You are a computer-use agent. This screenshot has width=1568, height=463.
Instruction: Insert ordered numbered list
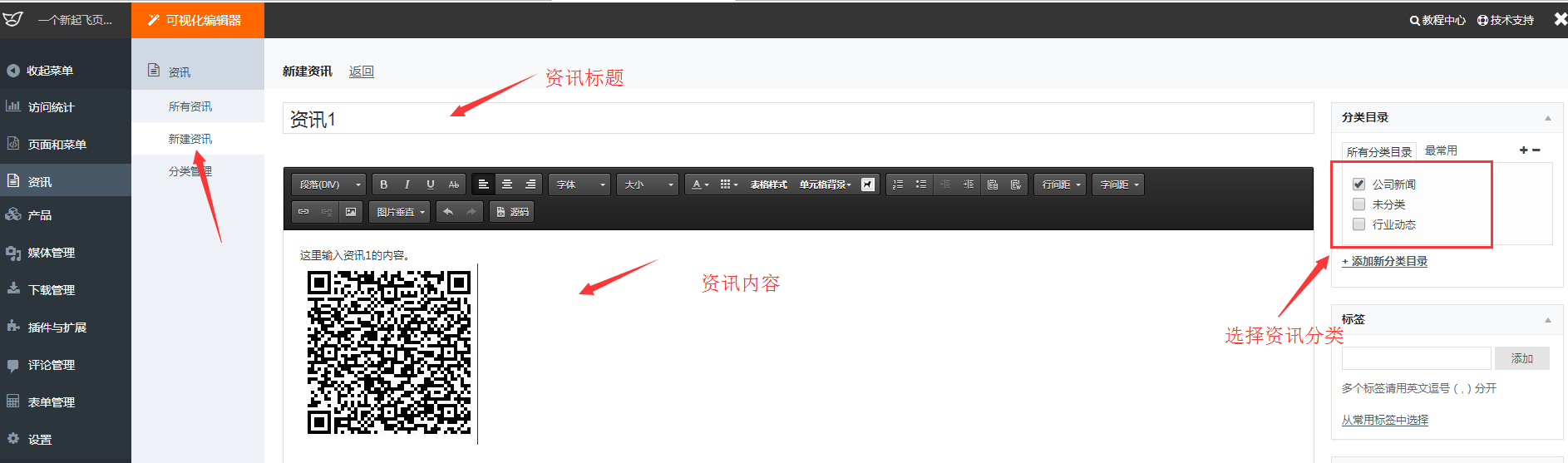pyautogui.click(x=898, y=185)
